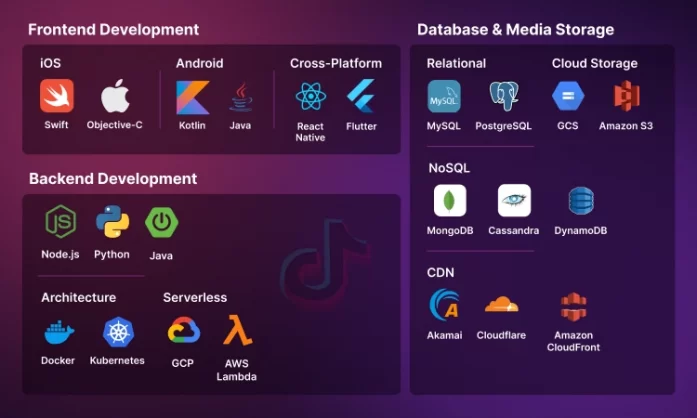Click the 'MongoDB' text label
This screenshot has width=697, height=418.
click(x=450, y=231)
